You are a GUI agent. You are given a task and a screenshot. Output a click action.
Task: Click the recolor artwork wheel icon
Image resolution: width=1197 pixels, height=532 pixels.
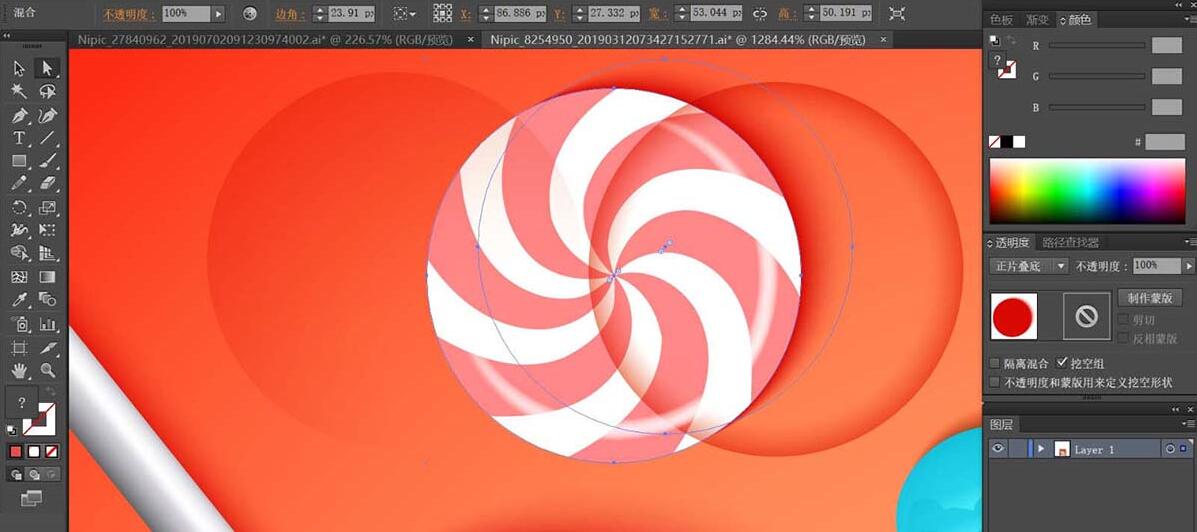pos(250,14)
